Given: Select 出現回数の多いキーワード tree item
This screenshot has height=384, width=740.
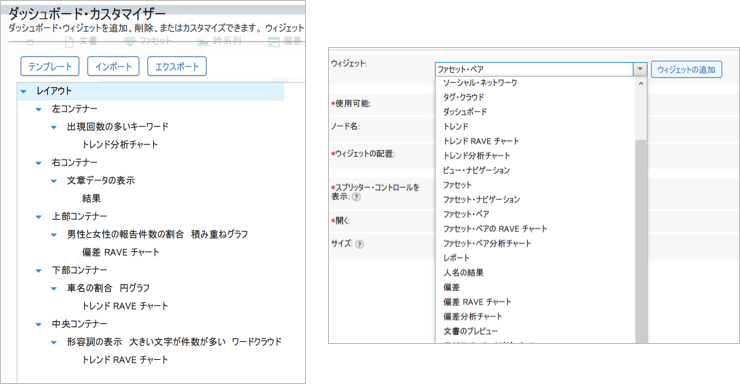Looking at the screenshot, I should click(118, 127).
